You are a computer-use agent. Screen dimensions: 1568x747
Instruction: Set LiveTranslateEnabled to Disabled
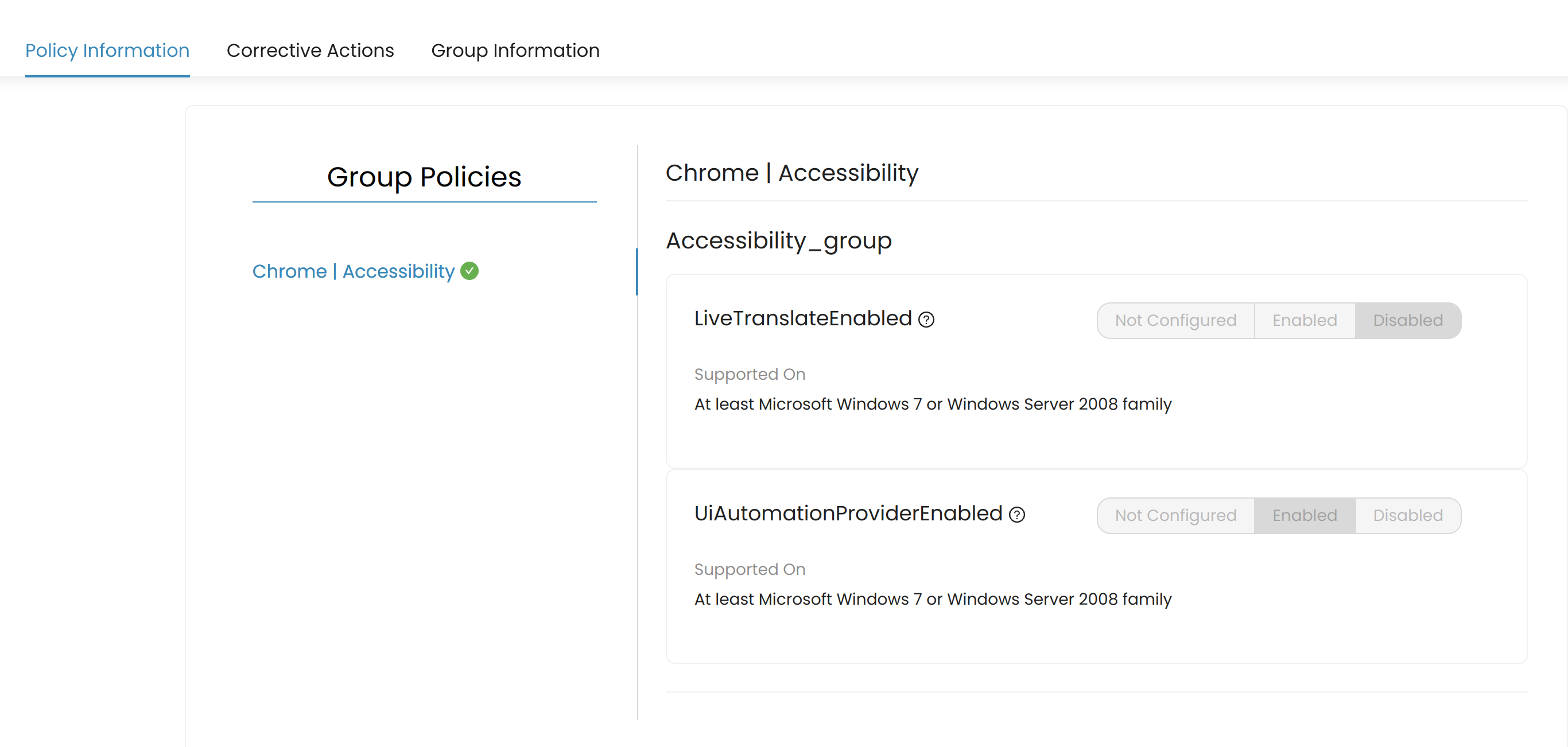click(1408, 321)
